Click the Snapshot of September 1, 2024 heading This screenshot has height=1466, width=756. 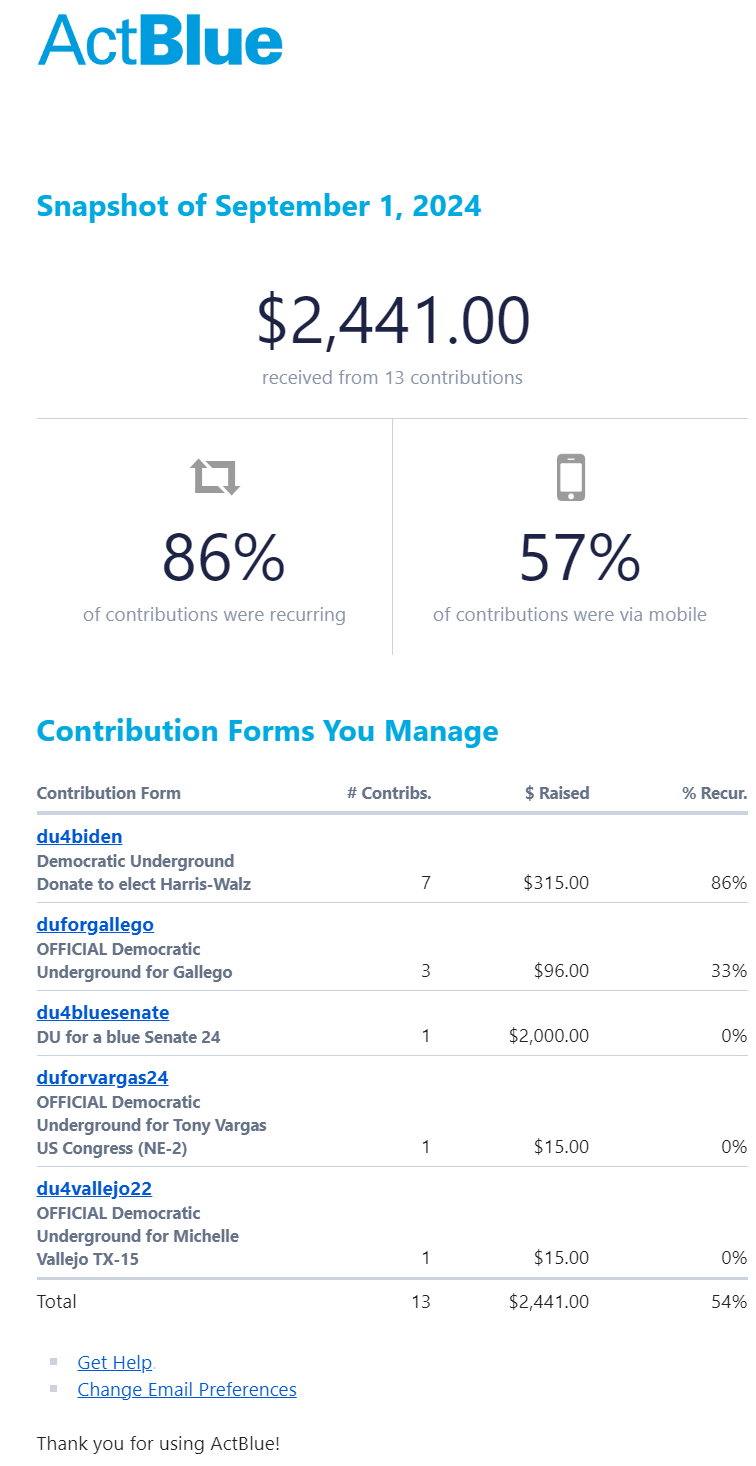pos(259,206)
